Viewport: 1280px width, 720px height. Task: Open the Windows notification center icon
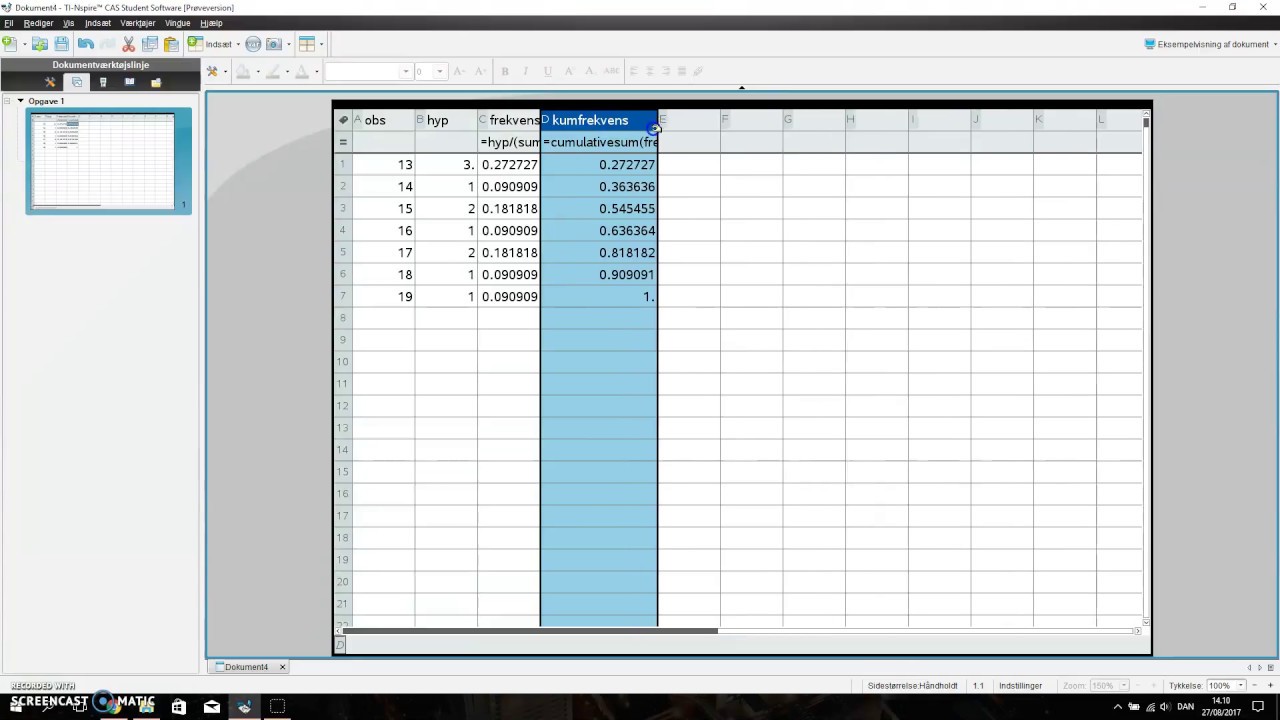coord(1258,707)
